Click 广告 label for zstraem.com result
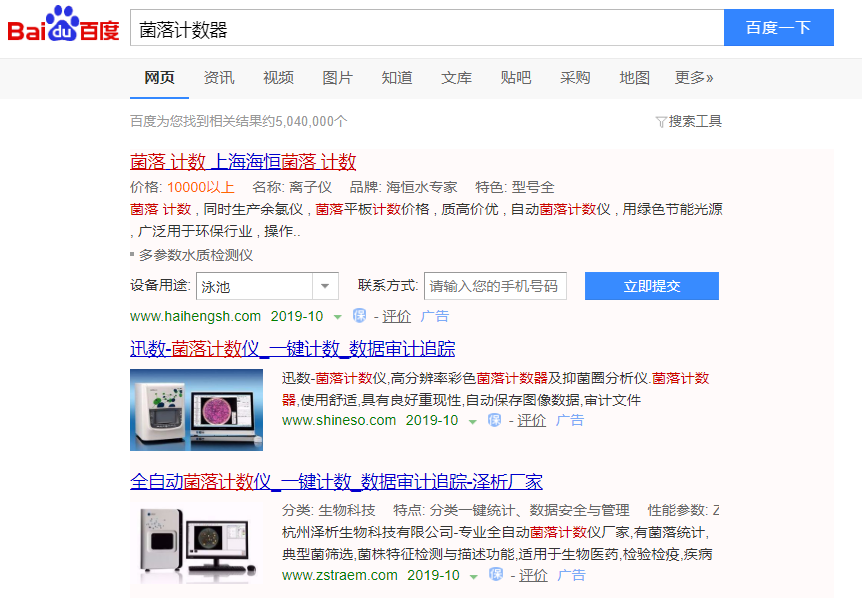862x598 pixels. (x=572, y=575)
